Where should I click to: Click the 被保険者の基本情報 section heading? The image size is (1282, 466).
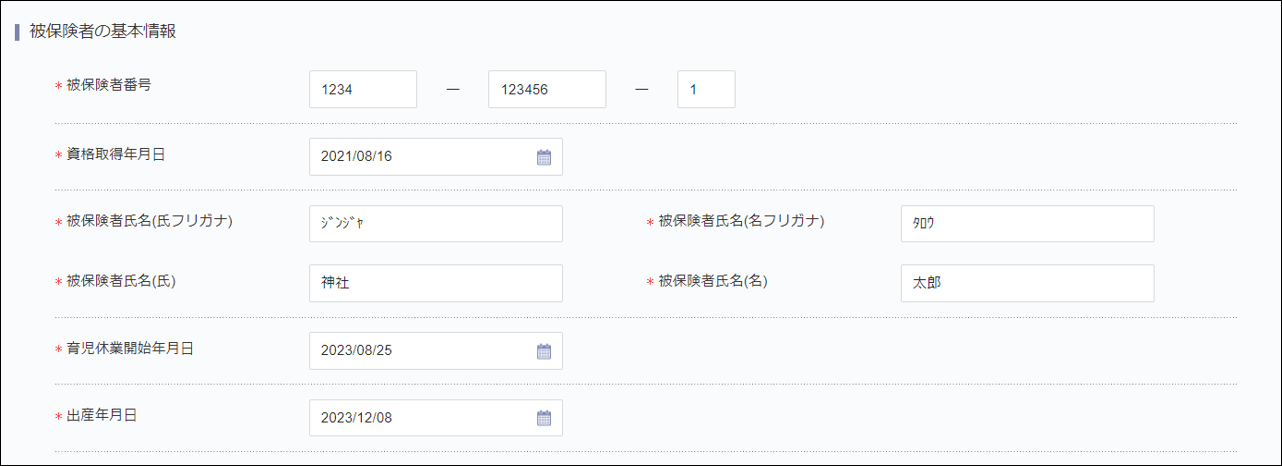(103, 31)
